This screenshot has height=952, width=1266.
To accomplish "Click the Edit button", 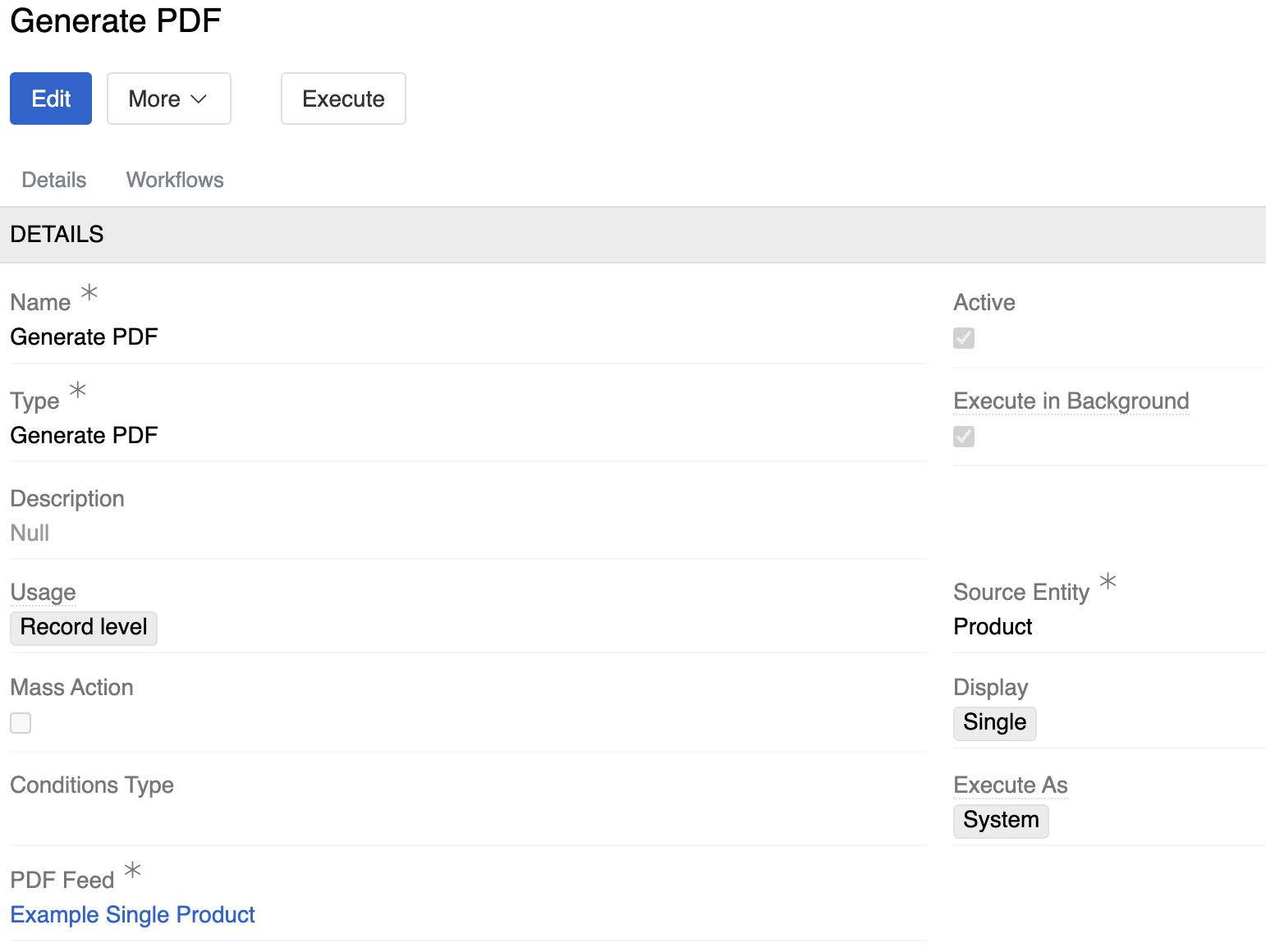I will coord(50,98).
